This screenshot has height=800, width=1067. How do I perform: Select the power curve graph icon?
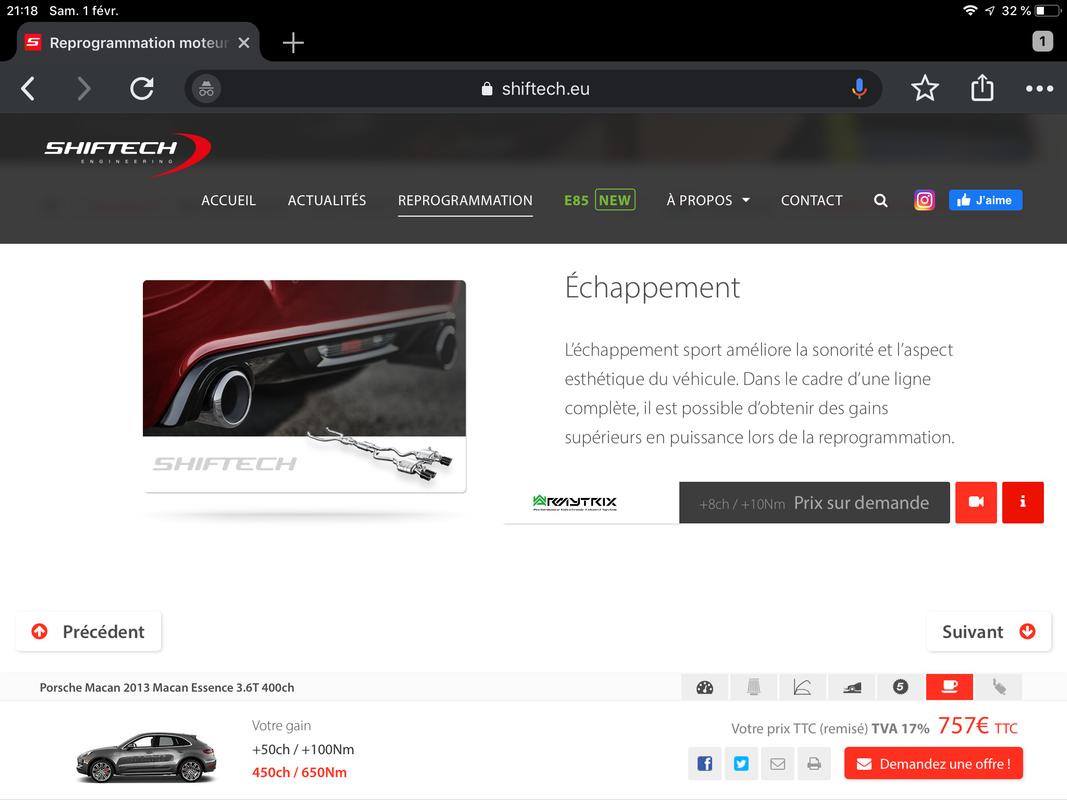(x=802, y=687)
